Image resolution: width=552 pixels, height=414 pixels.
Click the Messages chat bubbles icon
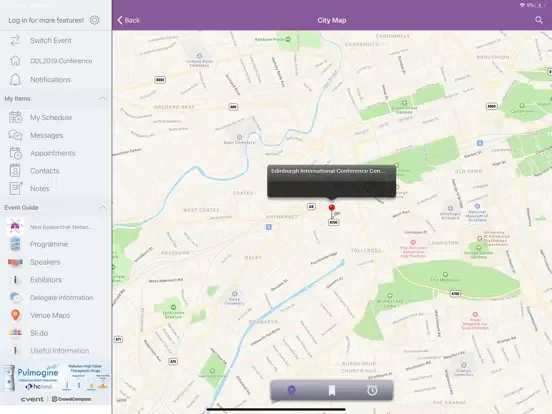coord(15,135)
